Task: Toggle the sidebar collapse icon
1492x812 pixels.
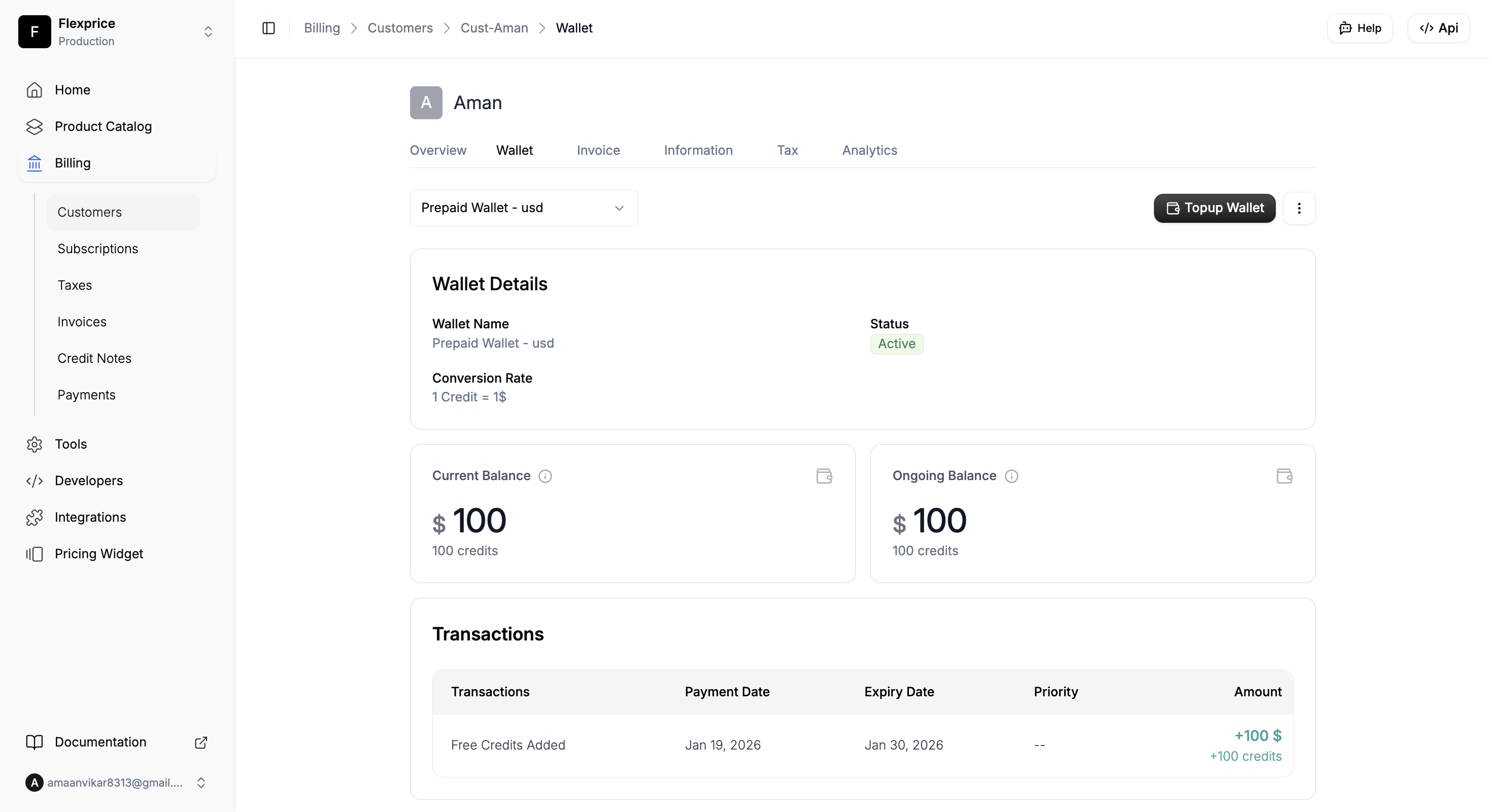Action: tap(268, 28)
